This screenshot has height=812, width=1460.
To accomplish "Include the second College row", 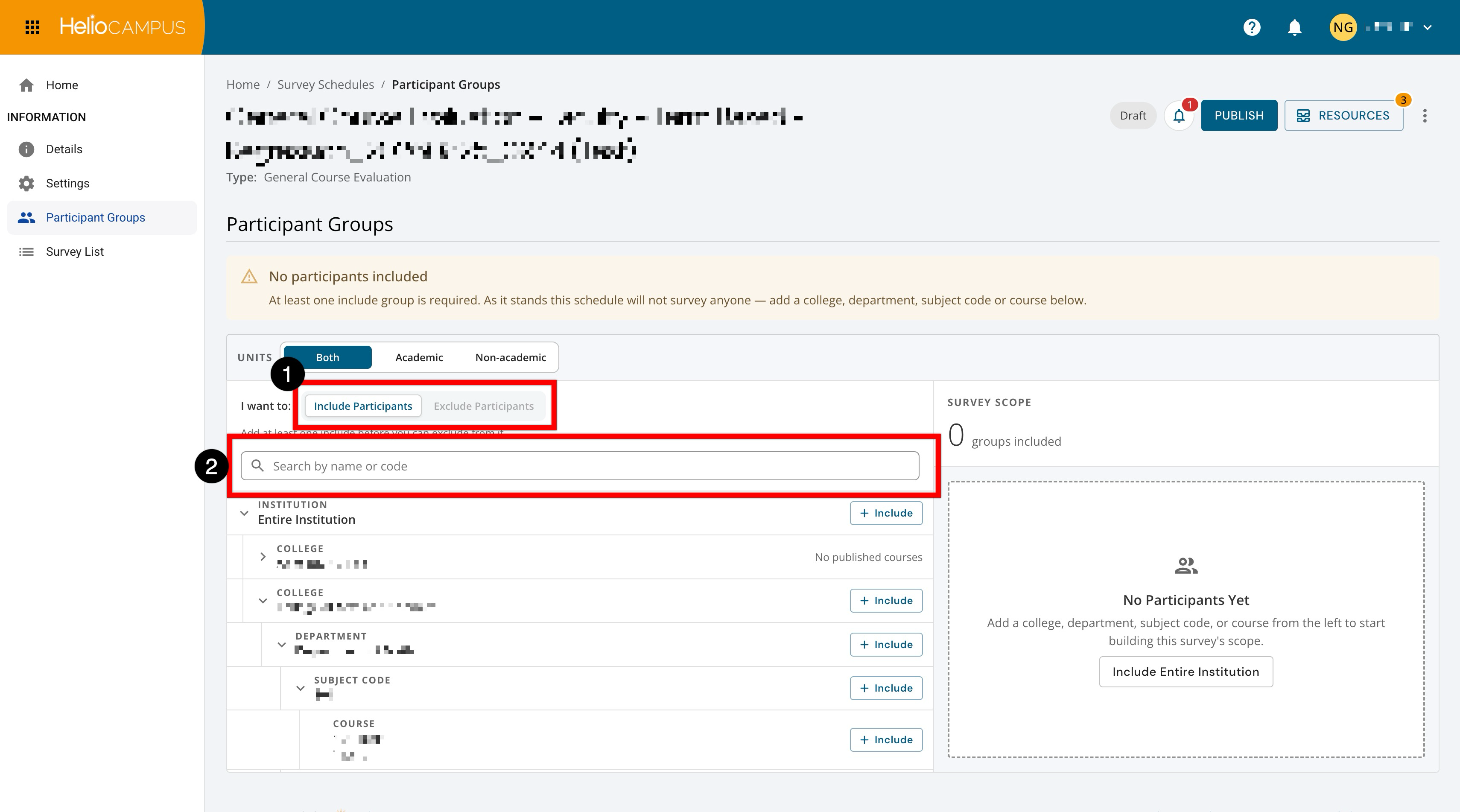I will click(x=886, y=601).
